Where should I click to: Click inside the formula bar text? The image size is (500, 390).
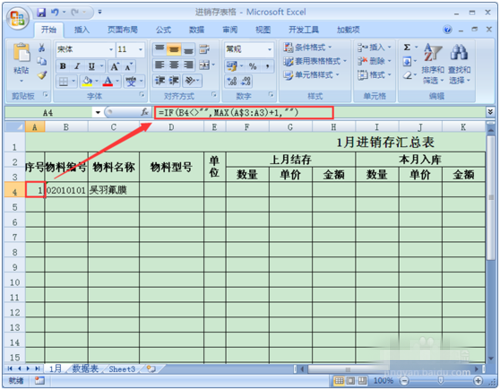coord(244,112)
